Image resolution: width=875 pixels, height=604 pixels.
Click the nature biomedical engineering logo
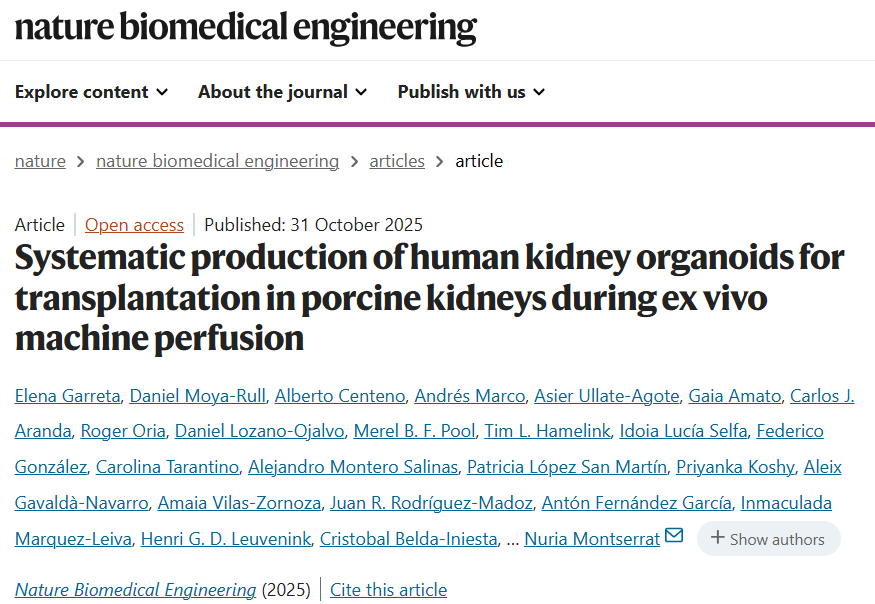pos(245,27)
